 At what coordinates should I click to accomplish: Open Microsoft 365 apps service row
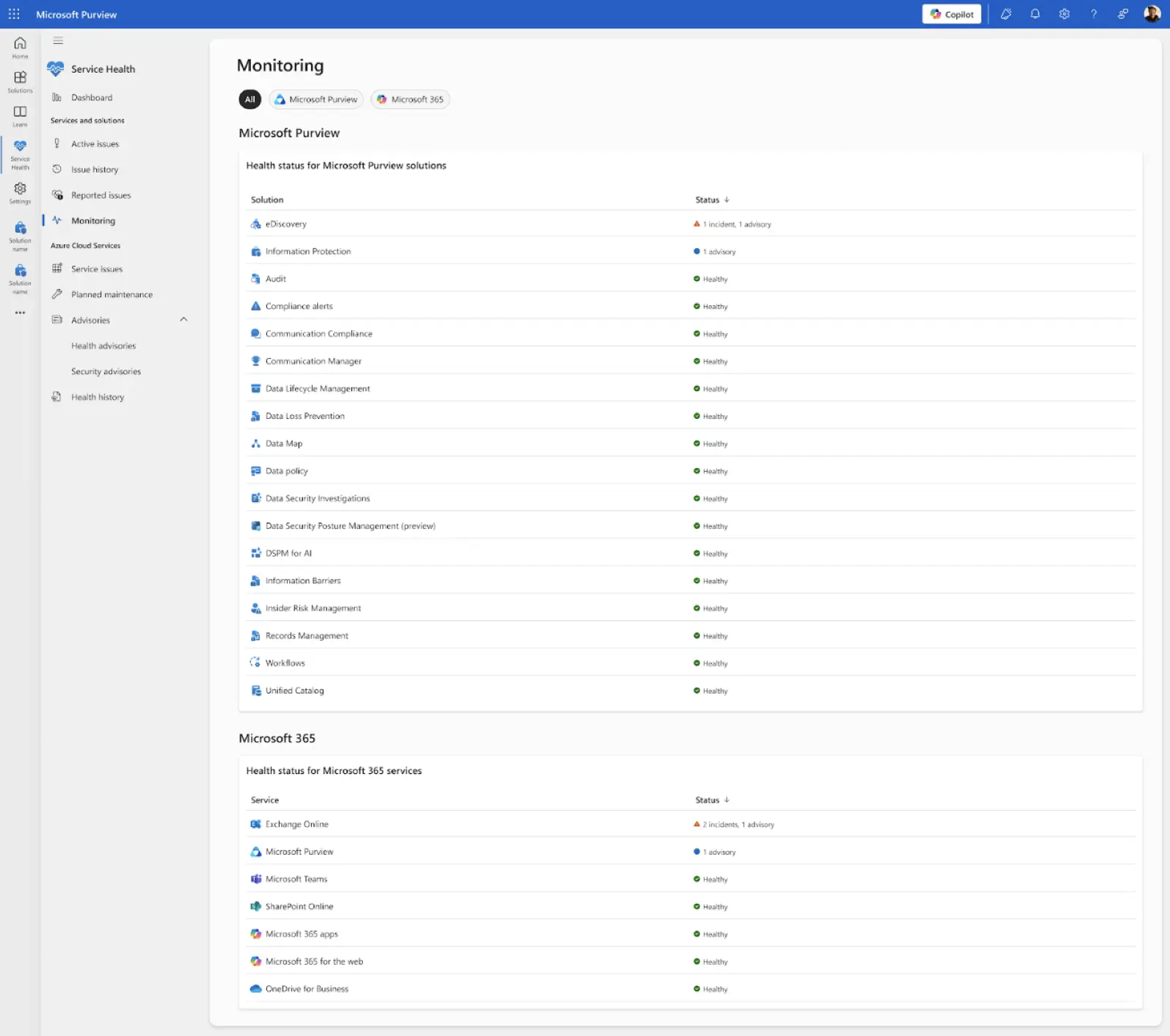point(691,934)
